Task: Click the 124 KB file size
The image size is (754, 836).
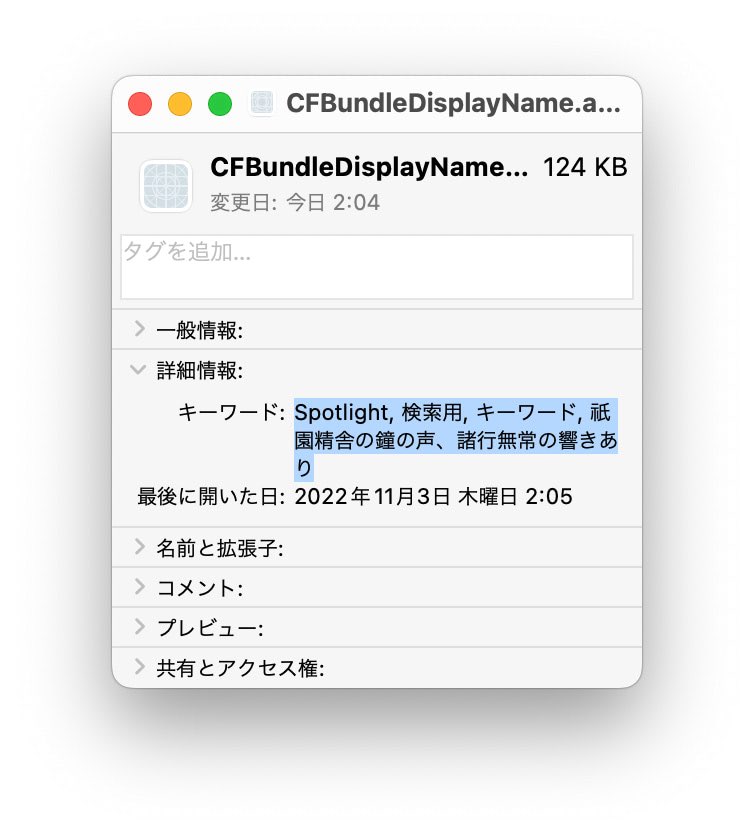Action: pyautogui.click(x=585, y=167)
